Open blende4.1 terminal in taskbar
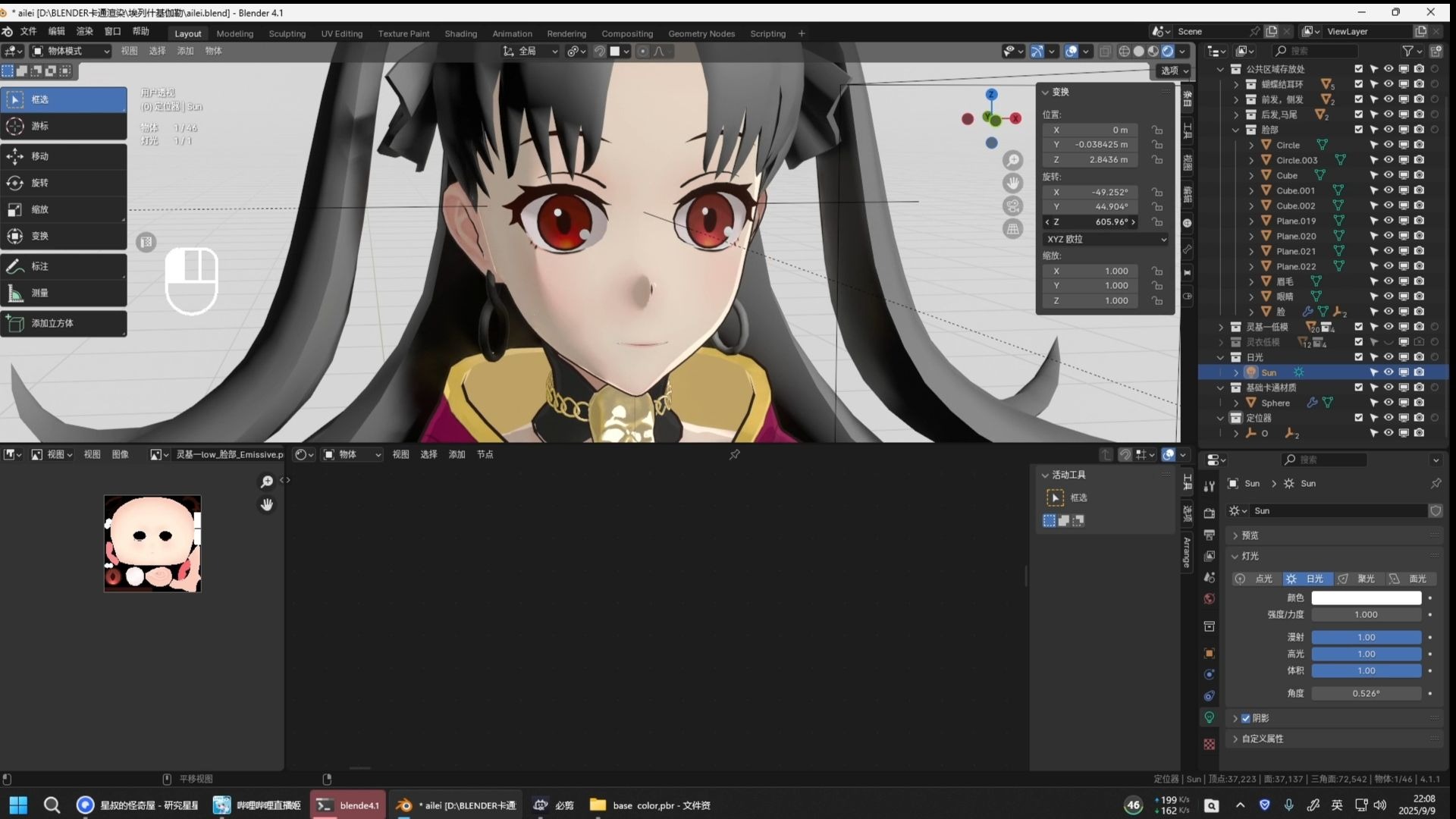Screen dimensions: 1456x819 [348, 805]
